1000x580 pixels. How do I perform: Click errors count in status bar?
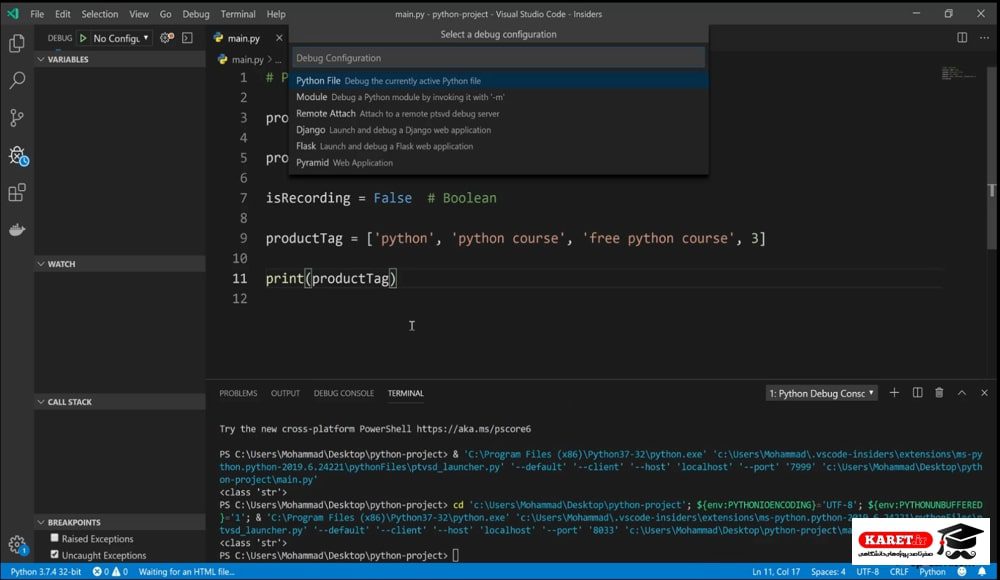[x=101, y=572]
